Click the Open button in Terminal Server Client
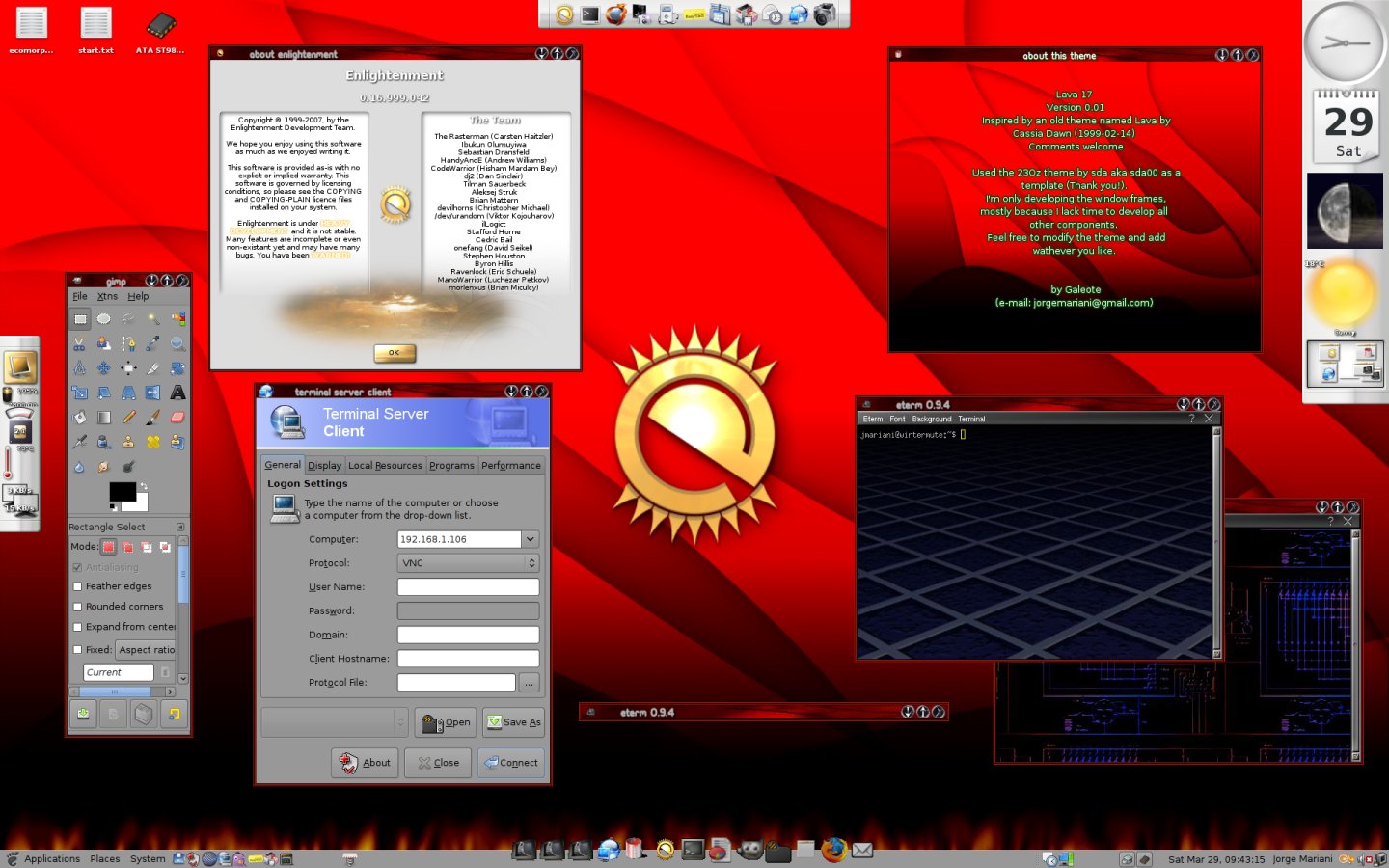Viewport: 1389px width, 868px height. pyautogui.click(x=446, y=722)
